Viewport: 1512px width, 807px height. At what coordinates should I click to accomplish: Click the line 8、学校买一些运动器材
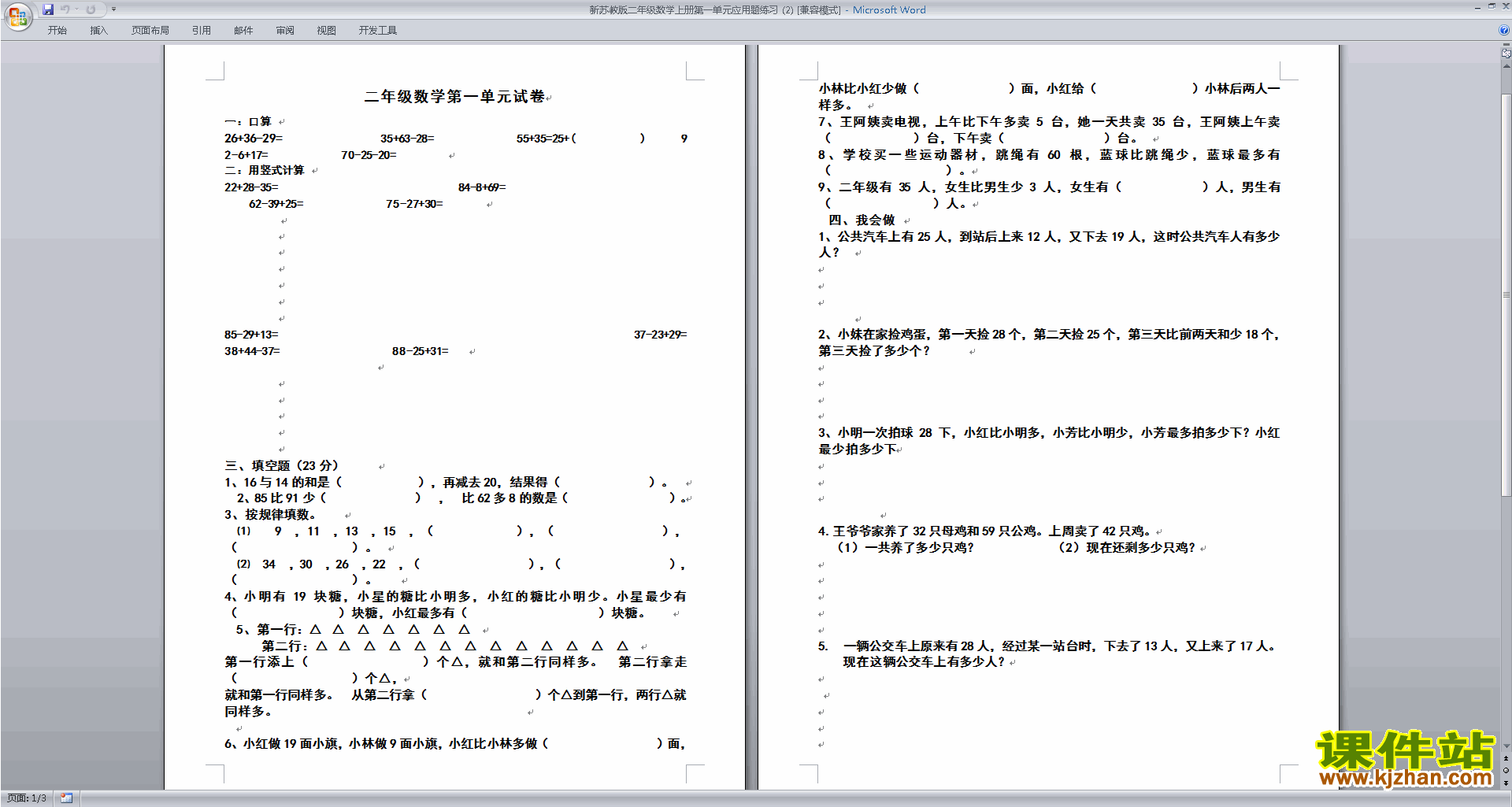click(1049, 155)
